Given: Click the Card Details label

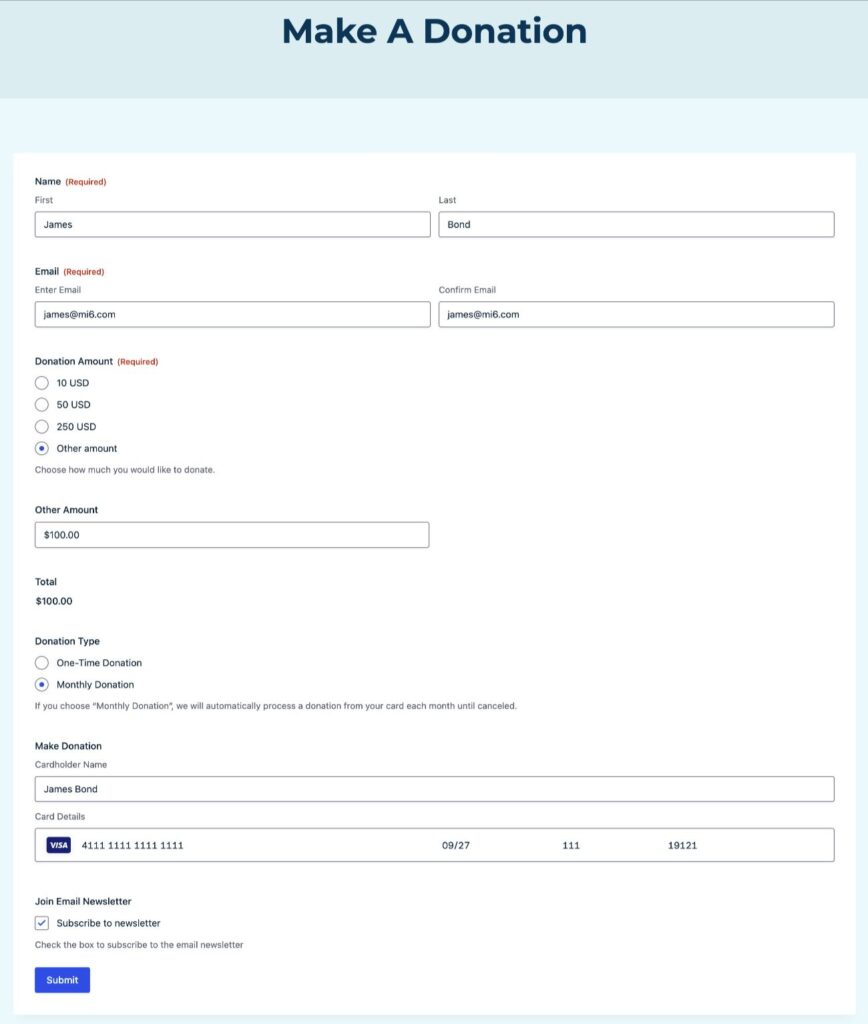Looking at the screenshot, I should click(60, 816).
